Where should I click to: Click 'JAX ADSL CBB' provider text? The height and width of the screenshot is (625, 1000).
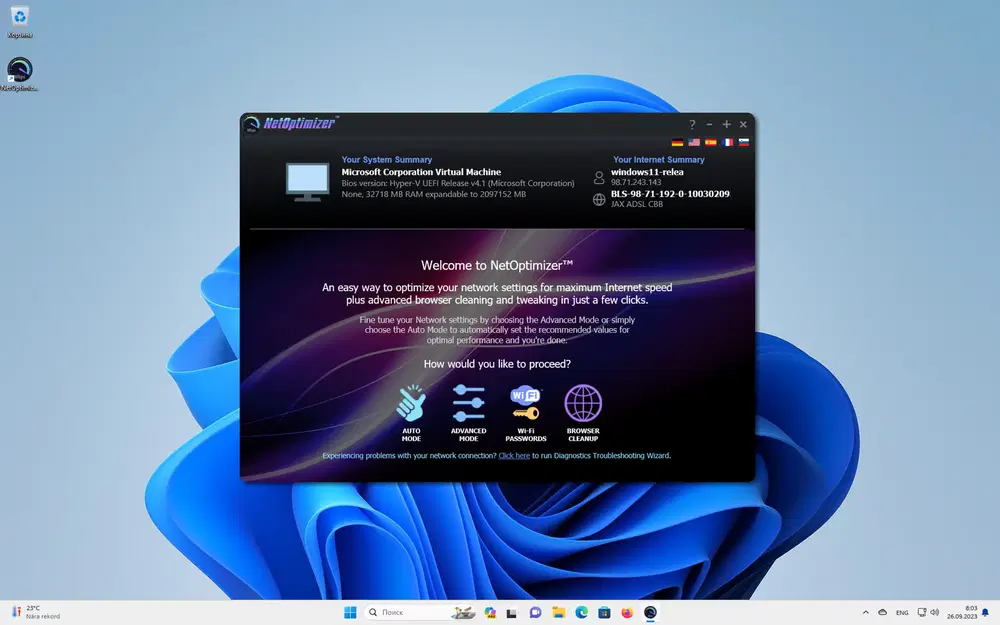coord(636,204)
